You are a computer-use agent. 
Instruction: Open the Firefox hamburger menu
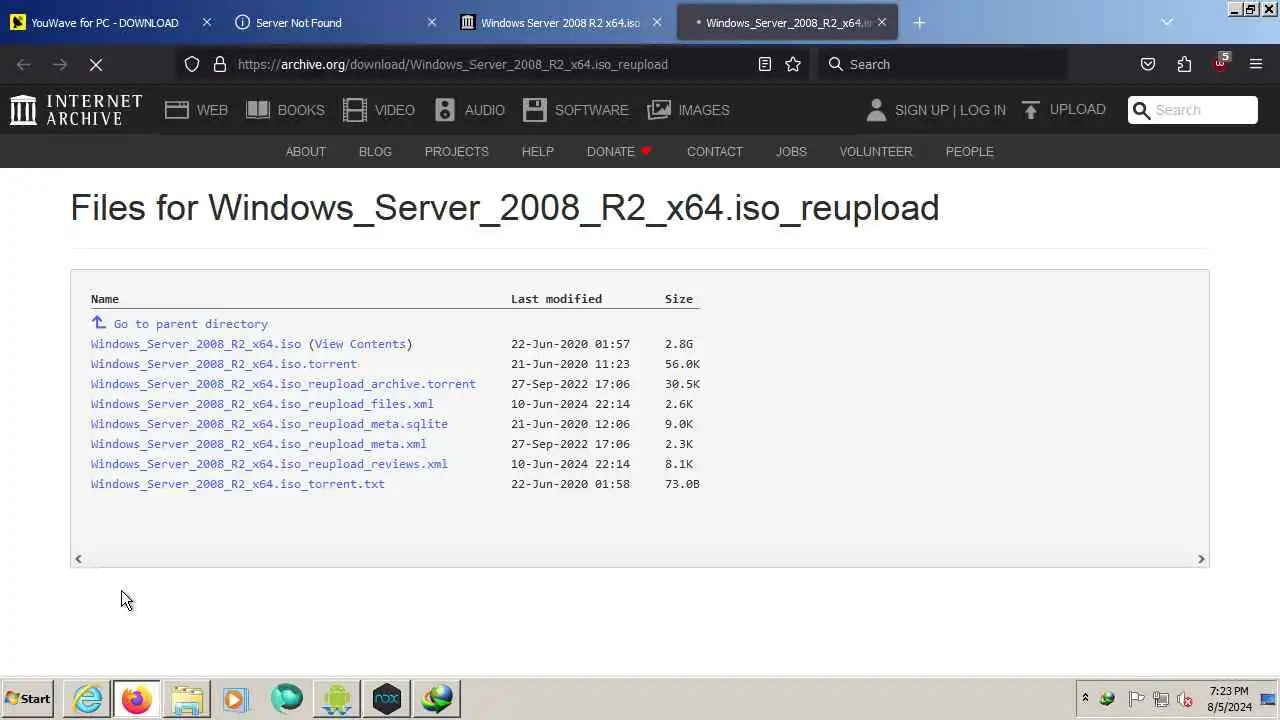1256,64
